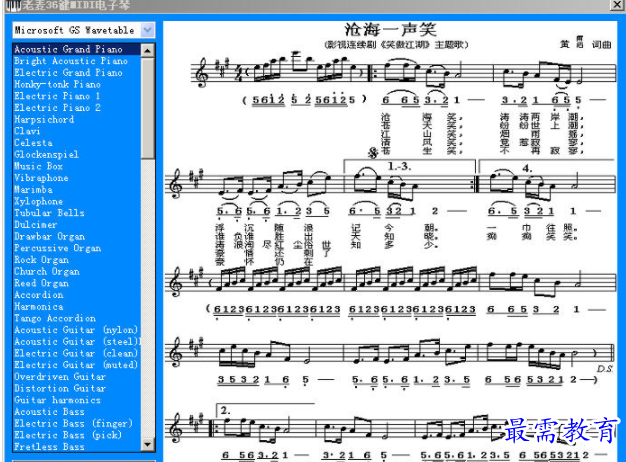Select Distortion Guitar instrument
626x462 pixels.
pos(77,388)
